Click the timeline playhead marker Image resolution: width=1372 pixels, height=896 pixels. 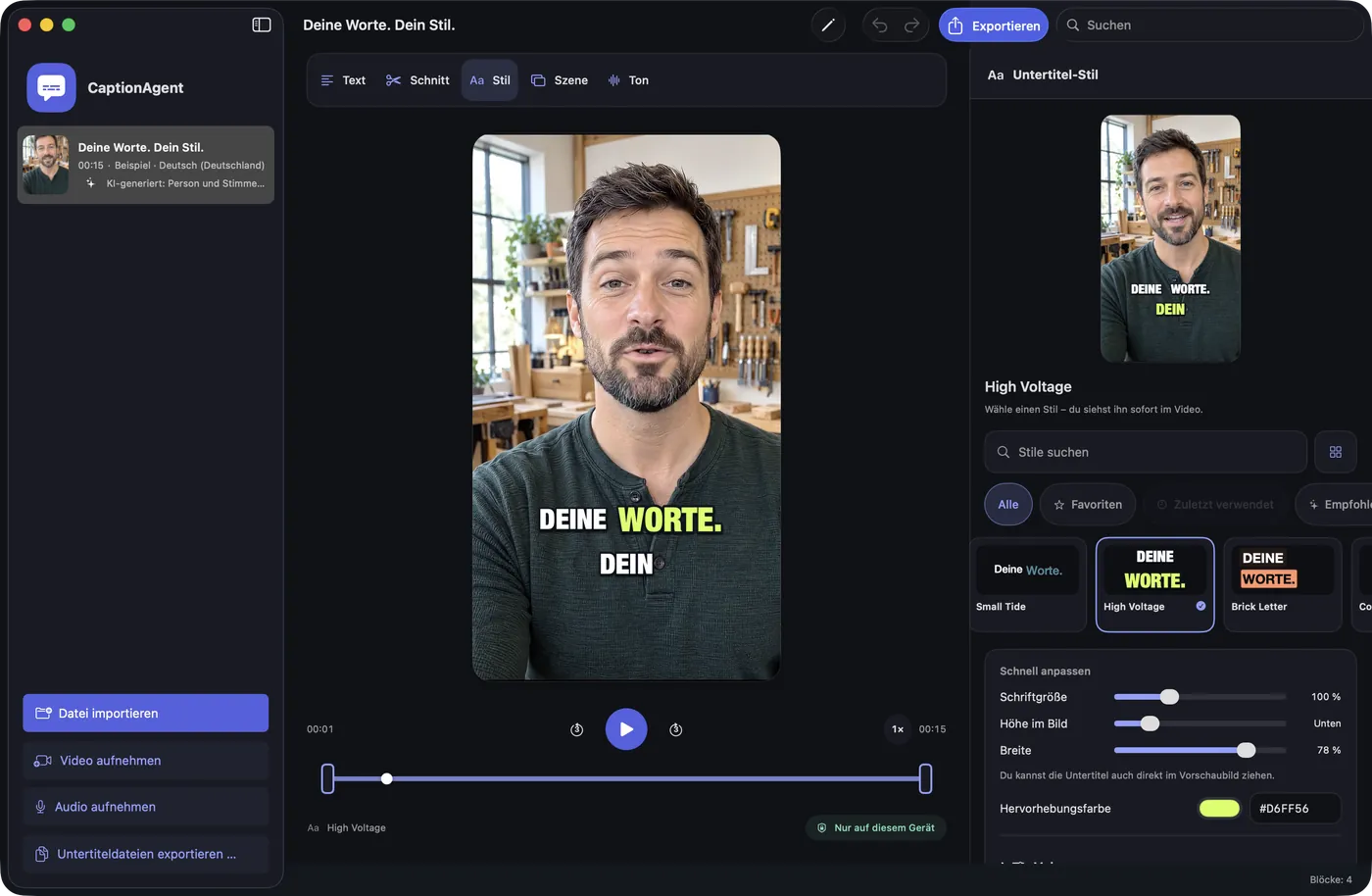[x=387, y=778]
